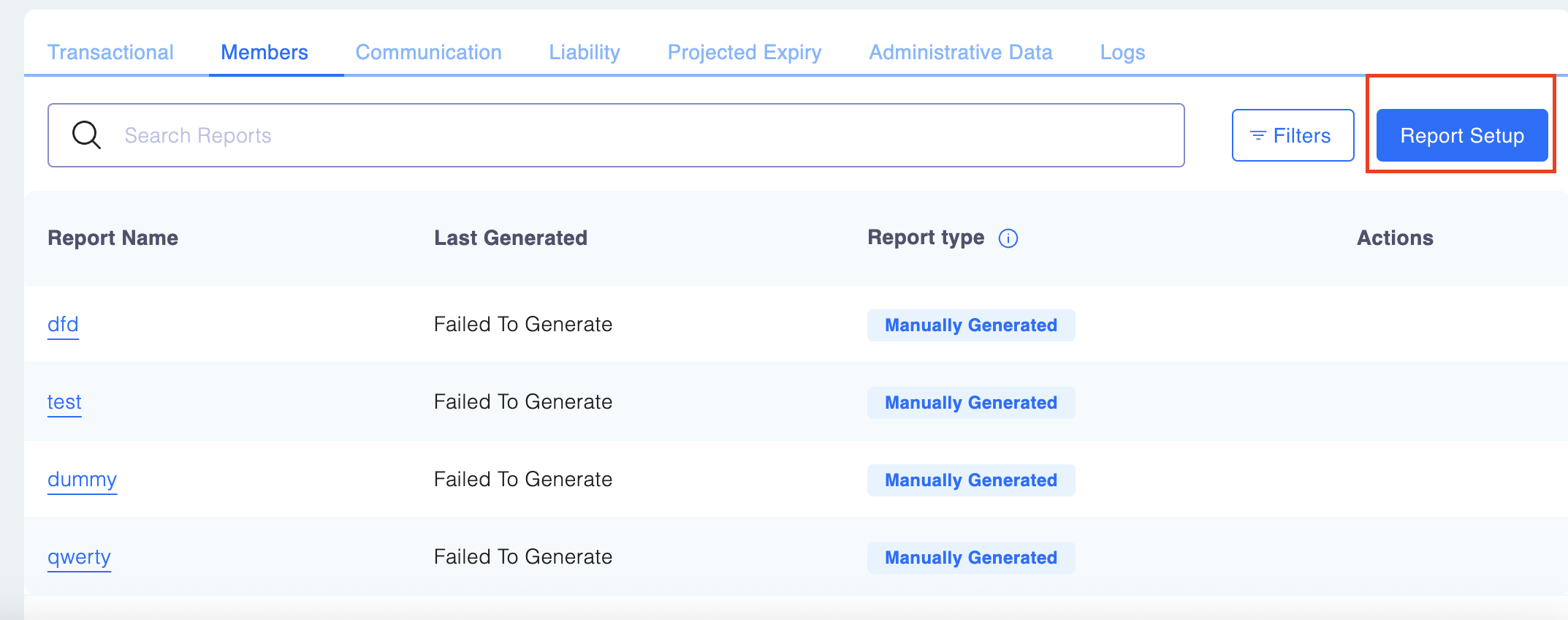Click the filter lines icon
This screenshot has width=1568, height=620.
(1257, 136)
